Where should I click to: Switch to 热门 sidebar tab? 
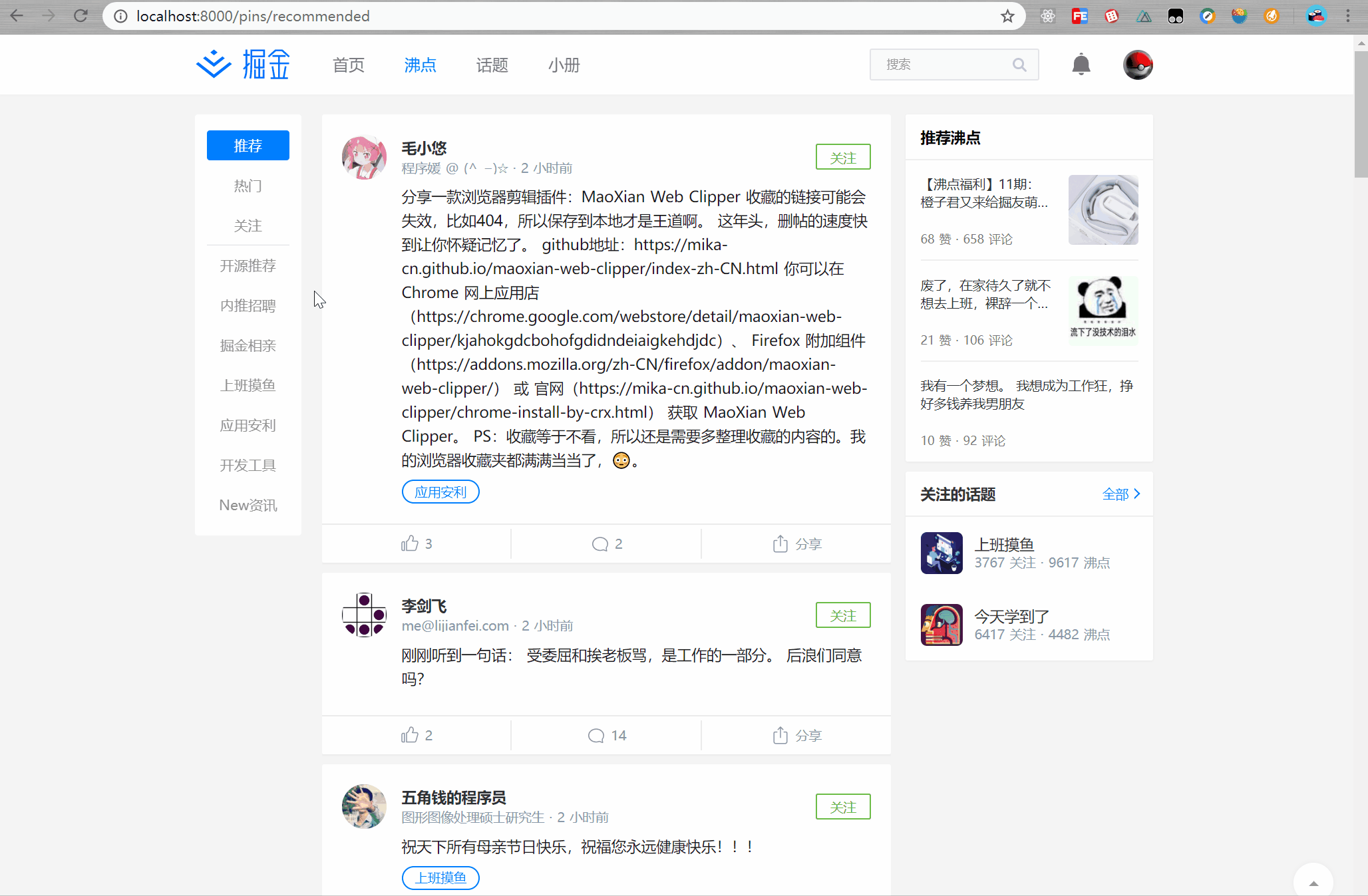(248, 186)
